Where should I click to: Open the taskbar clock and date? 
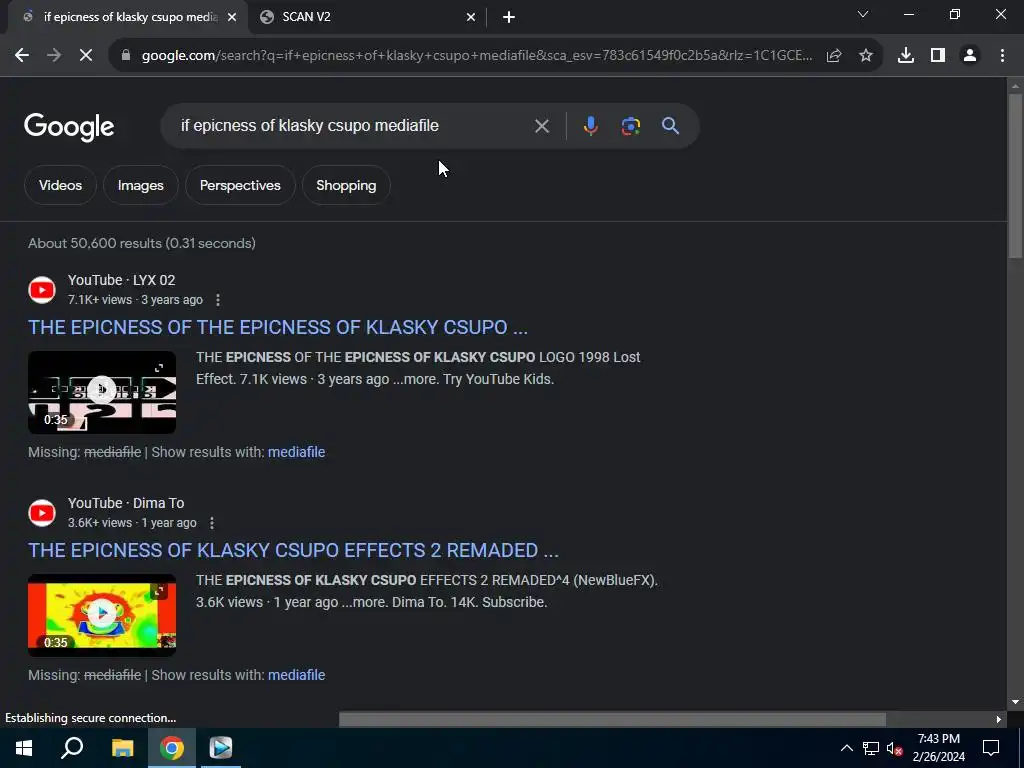[938, 748]
